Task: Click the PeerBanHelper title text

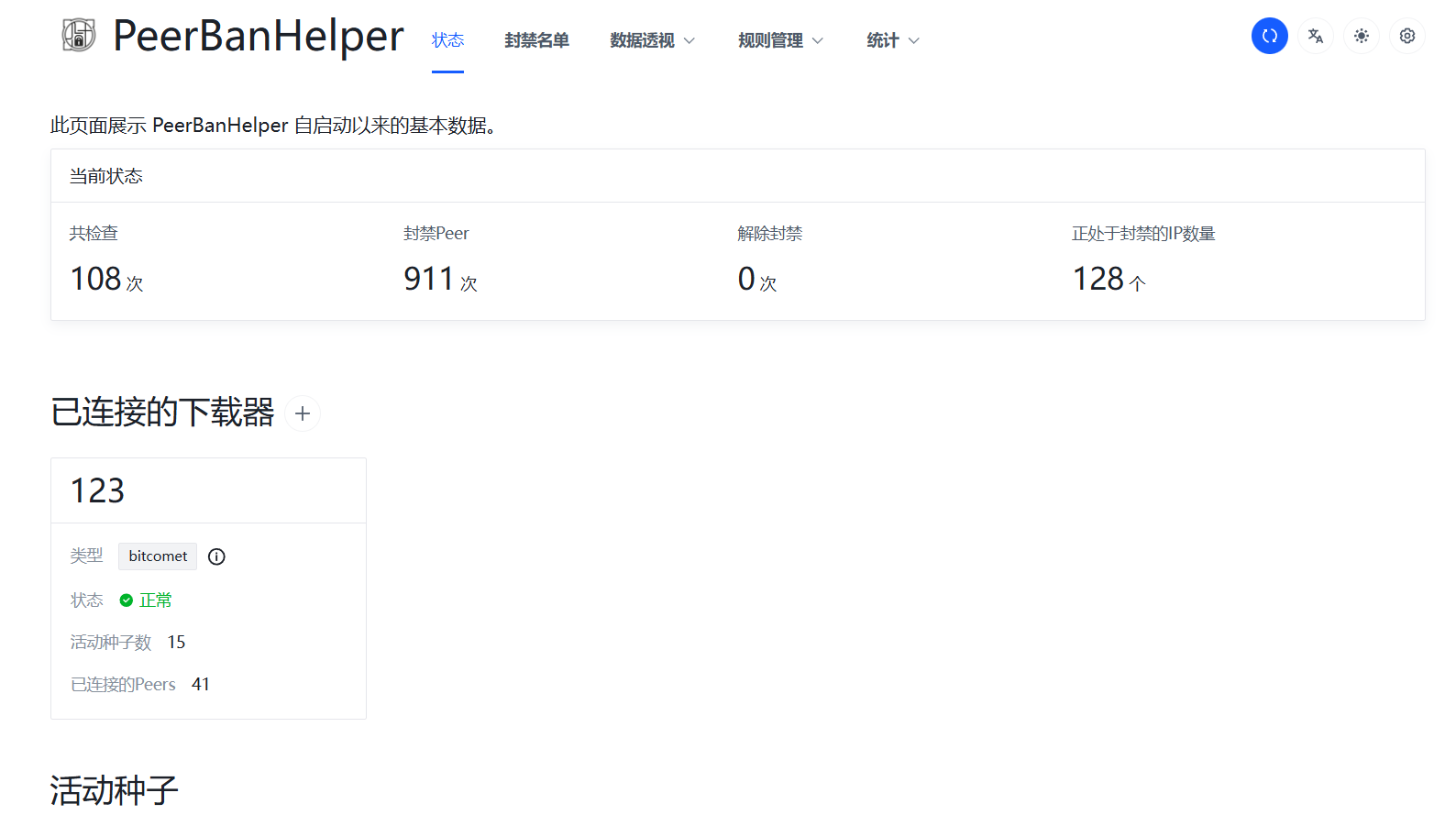Action: click(258, 37)
